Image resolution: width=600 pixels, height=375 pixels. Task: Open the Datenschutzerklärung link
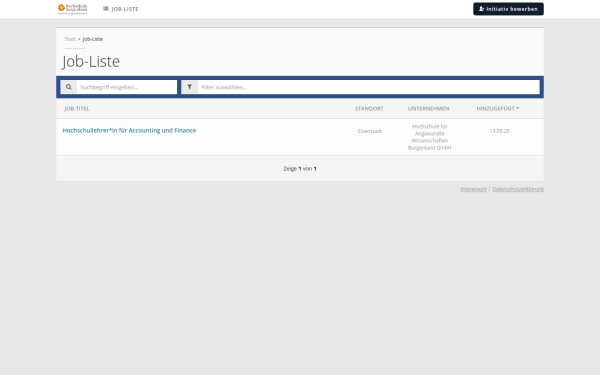[518, 189]
